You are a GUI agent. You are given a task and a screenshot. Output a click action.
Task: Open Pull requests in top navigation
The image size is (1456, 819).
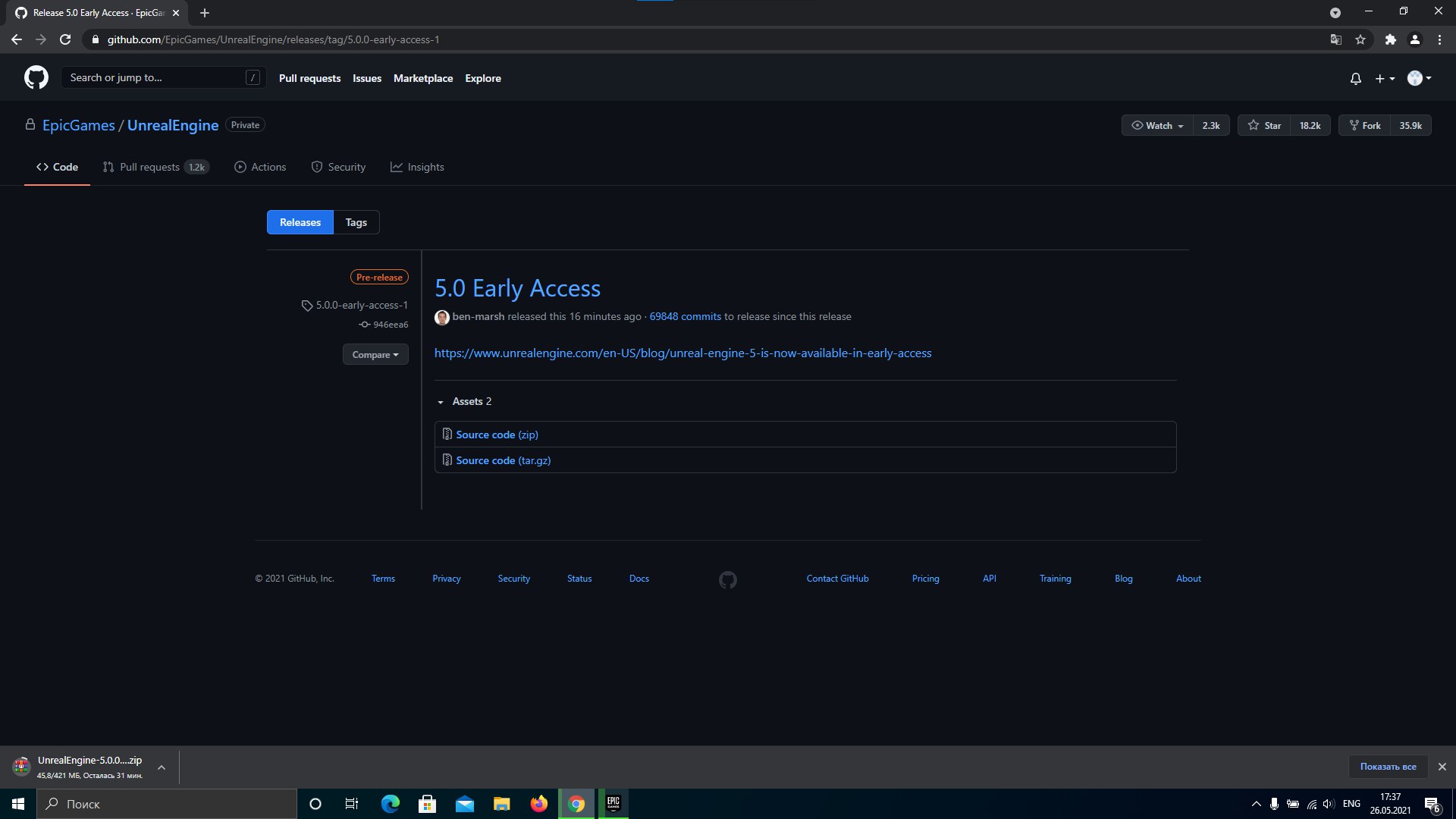click(309, 78)
